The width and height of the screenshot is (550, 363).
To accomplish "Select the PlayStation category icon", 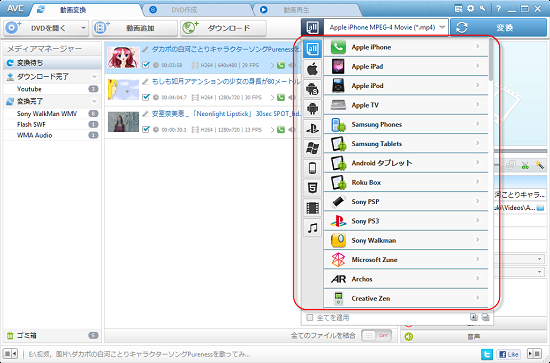I will 312,128.
